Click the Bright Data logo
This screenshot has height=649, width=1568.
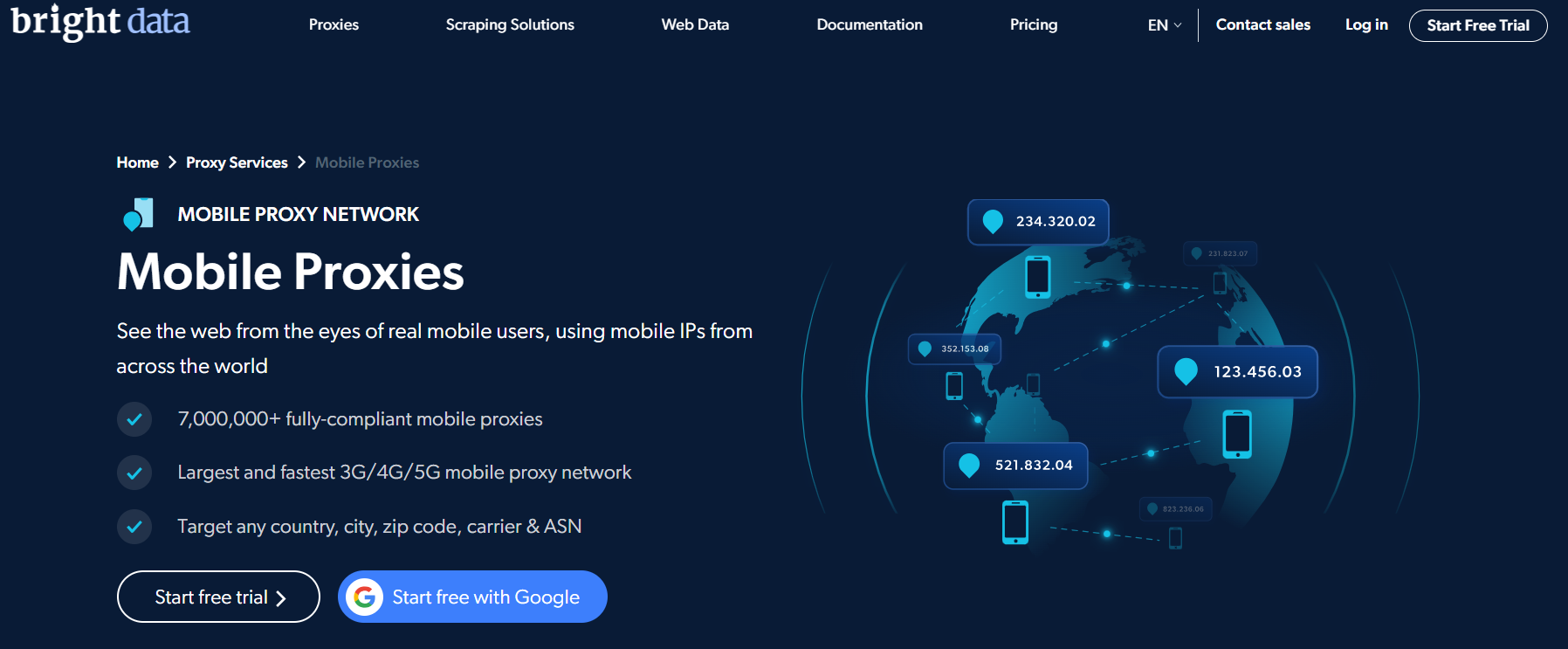(x=100, y=21)
